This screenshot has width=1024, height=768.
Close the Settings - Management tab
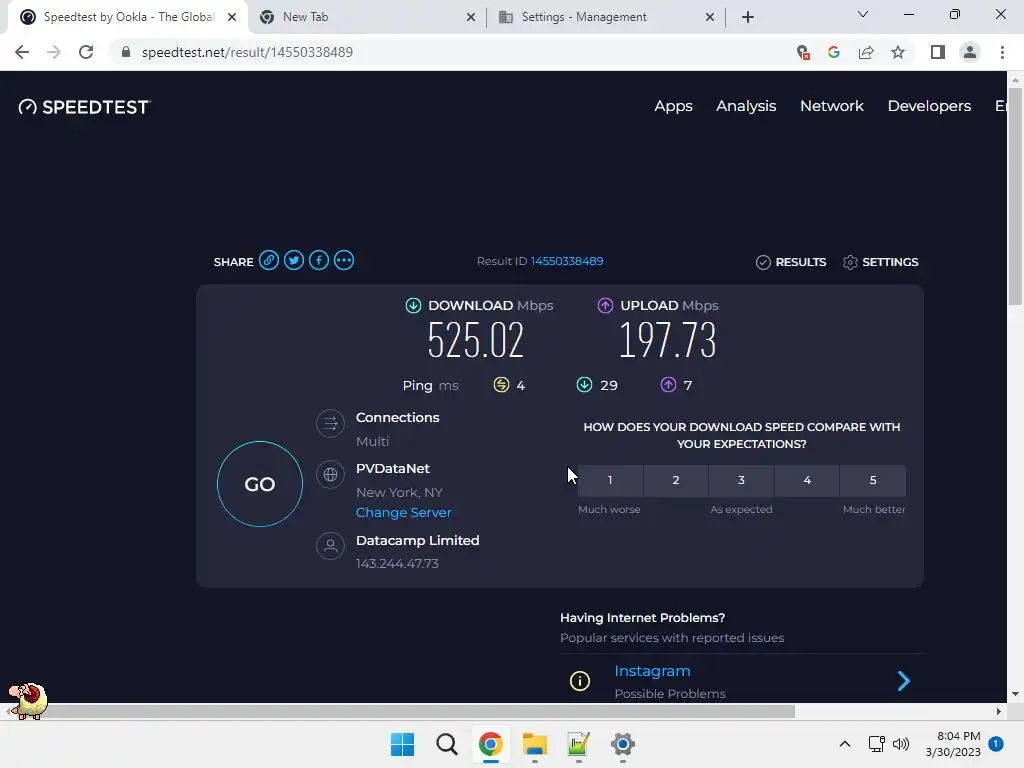point(710,17)
